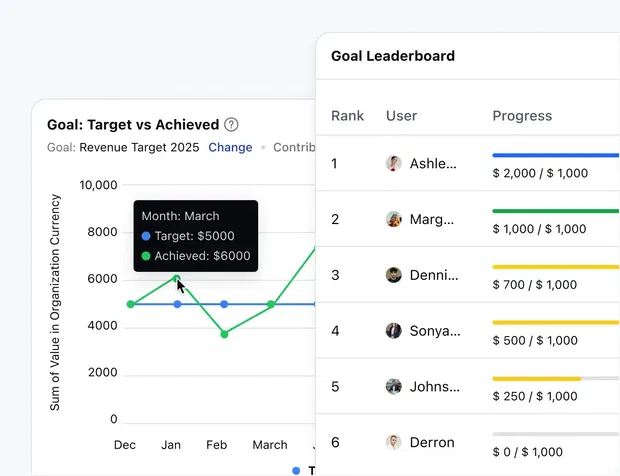Viewport: 620px width, 476px height.
Task: Click the Change link for Revenue Target 2025
Action: (x=230, y=147)
